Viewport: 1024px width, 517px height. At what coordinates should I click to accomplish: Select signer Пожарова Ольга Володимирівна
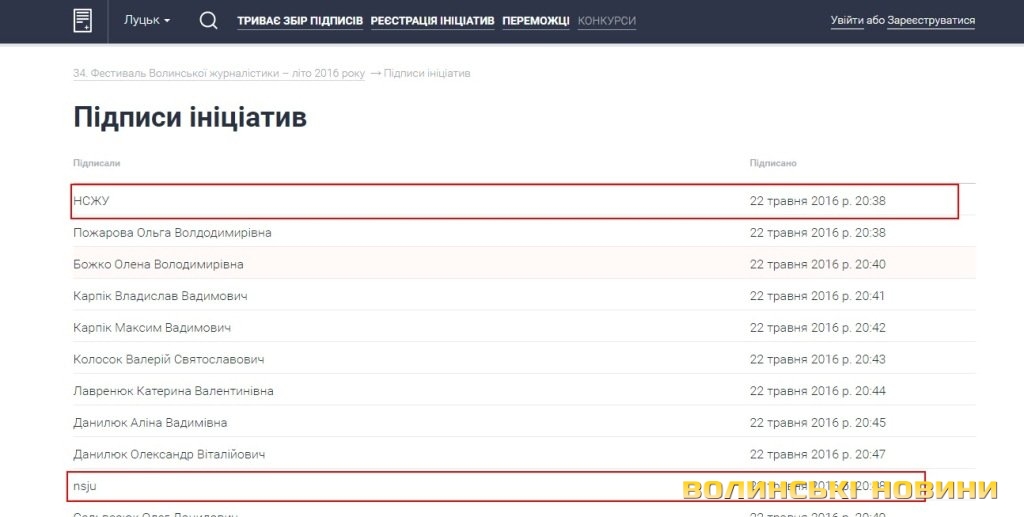[x=172, y=233]
